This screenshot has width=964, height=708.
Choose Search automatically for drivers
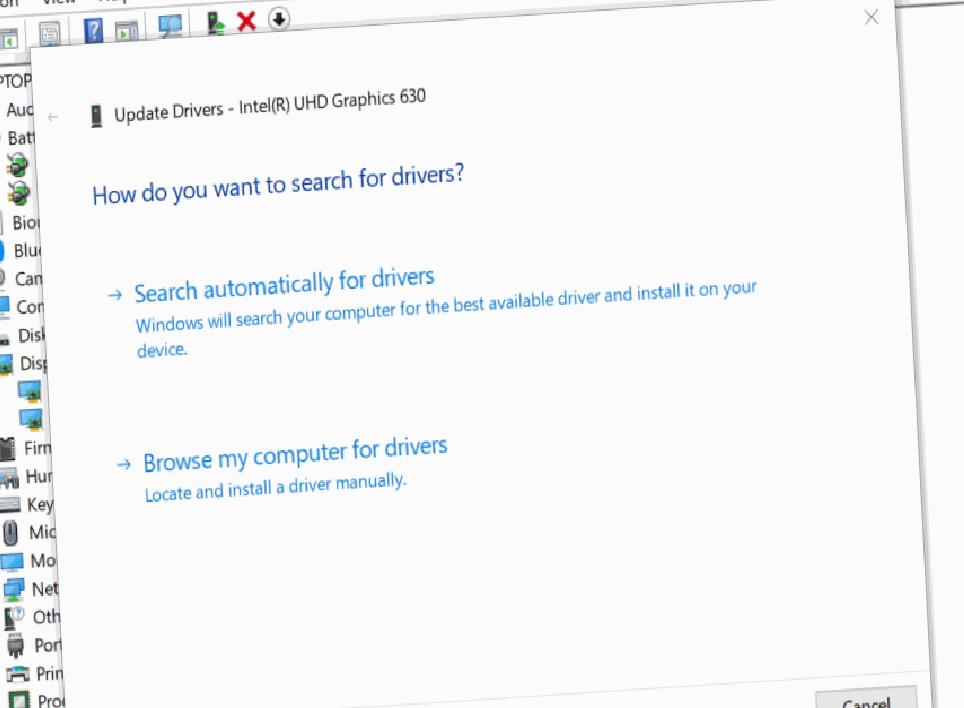point(284,285)
